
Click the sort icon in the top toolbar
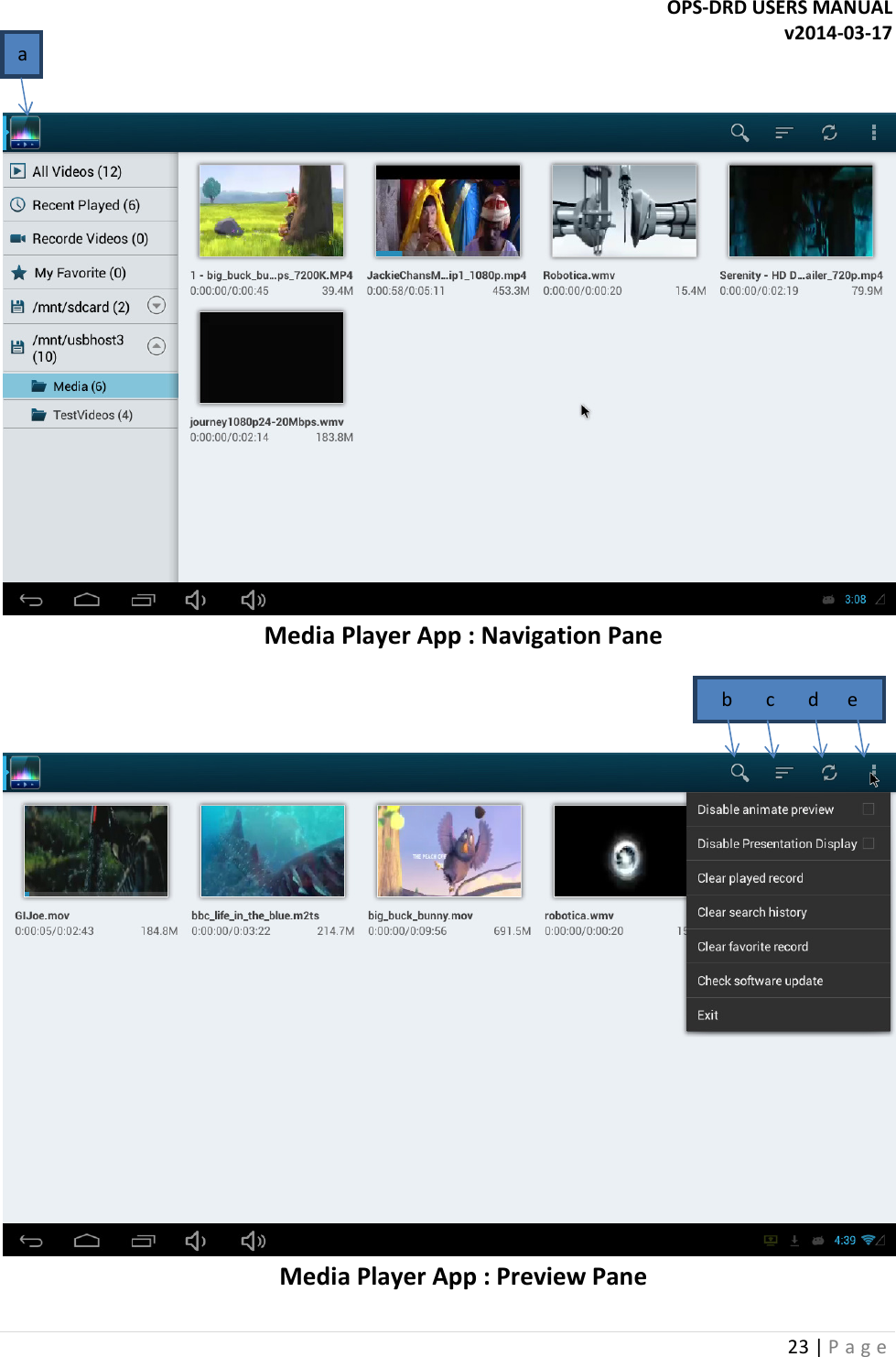pyautogui.click(x=783, y=132)
